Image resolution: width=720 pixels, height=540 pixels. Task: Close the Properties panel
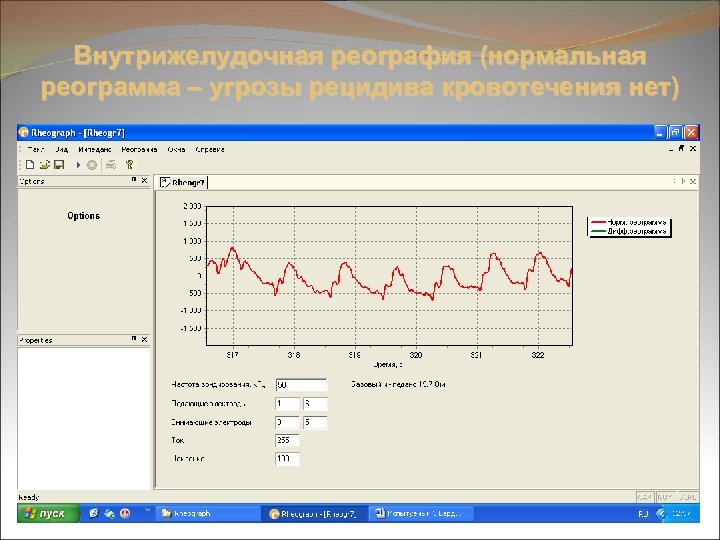(x=144, y=339)
